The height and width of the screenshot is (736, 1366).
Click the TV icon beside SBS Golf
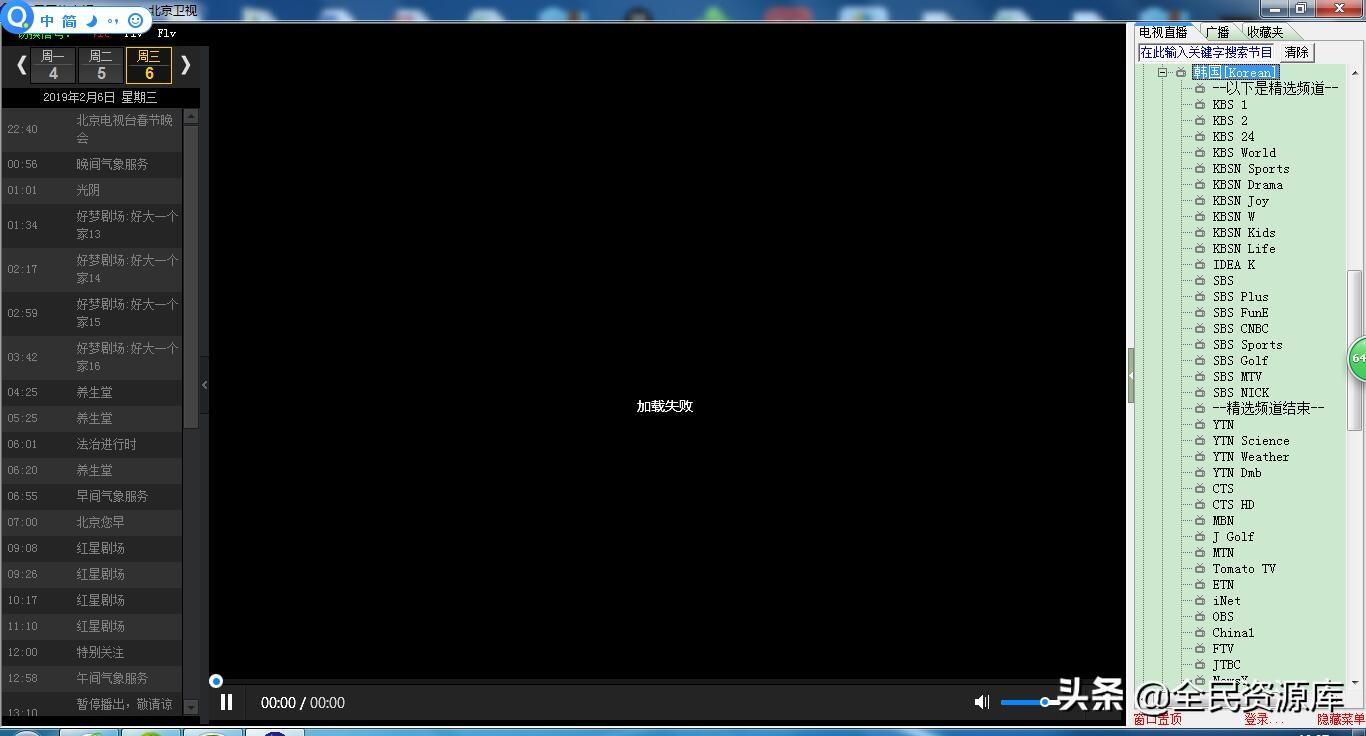[1200, 361]
